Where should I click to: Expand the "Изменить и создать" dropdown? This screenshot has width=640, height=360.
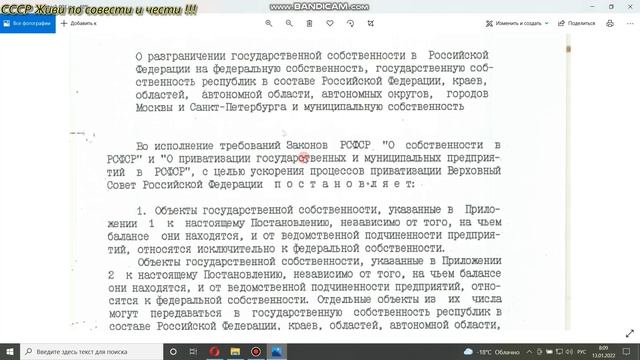[x=517, y=23]
